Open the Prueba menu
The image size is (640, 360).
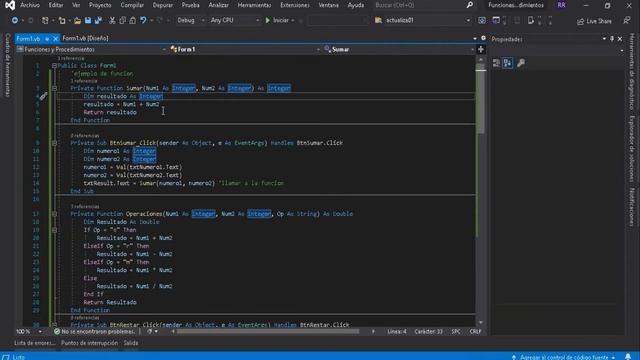point(191,5)
